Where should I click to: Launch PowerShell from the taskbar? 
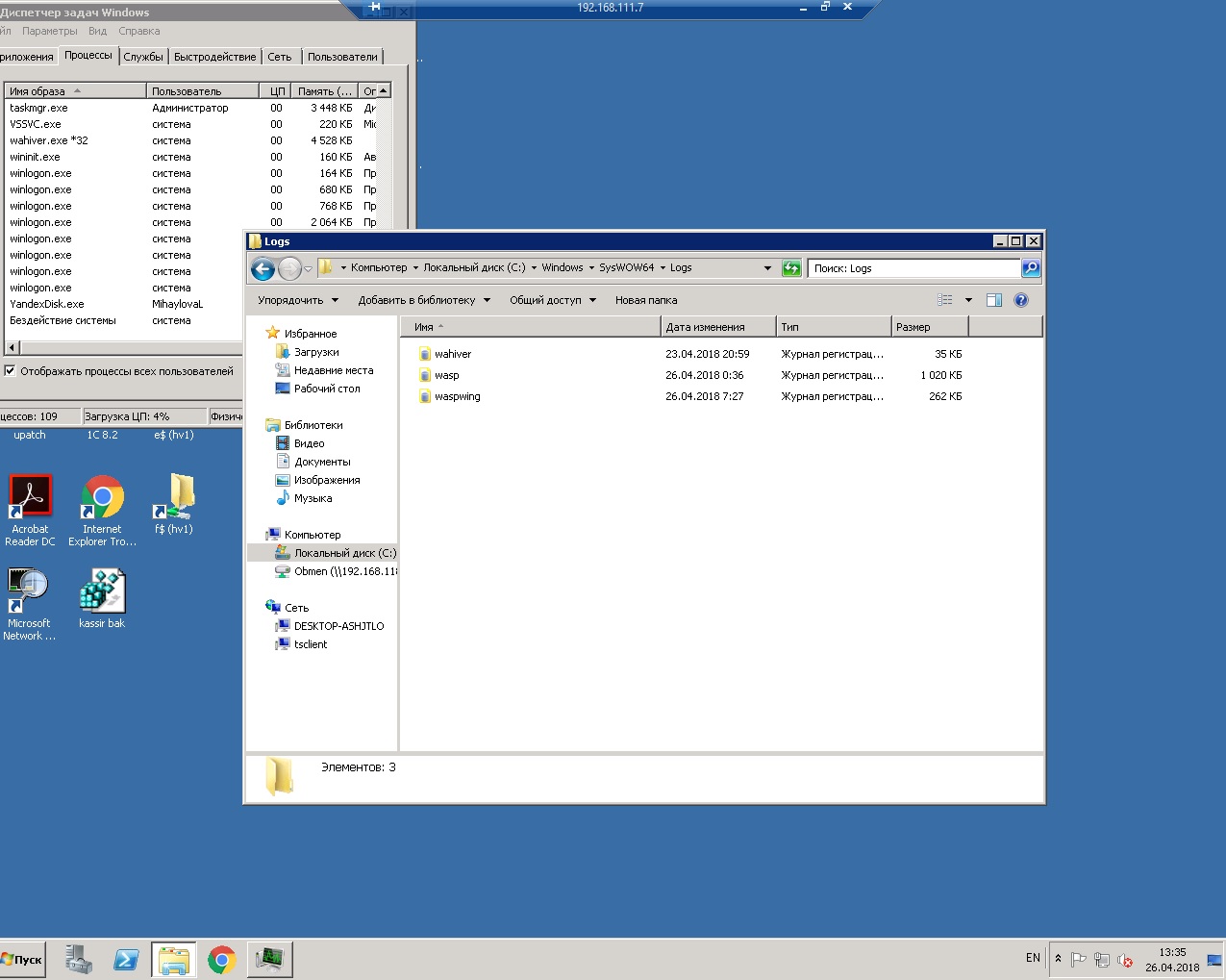[x=126, y=959]
